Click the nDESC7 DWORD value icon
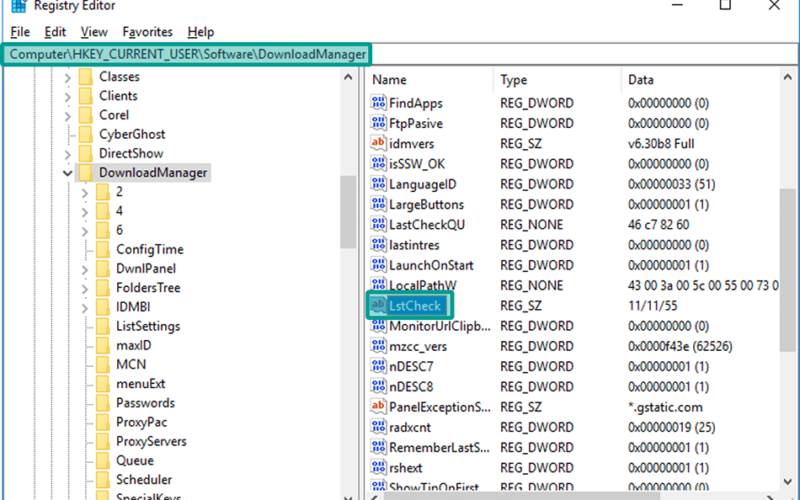The height and width of the screenshot is (500, 800). [378, 366]
